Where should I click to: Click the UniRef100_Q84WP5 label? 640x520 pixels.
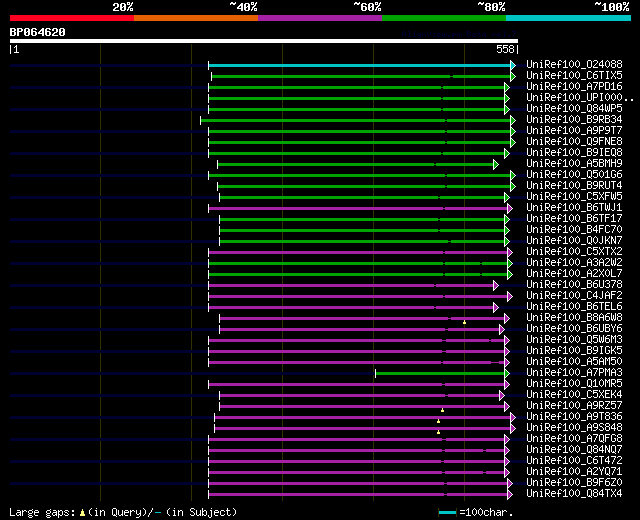tap(574, 109)
